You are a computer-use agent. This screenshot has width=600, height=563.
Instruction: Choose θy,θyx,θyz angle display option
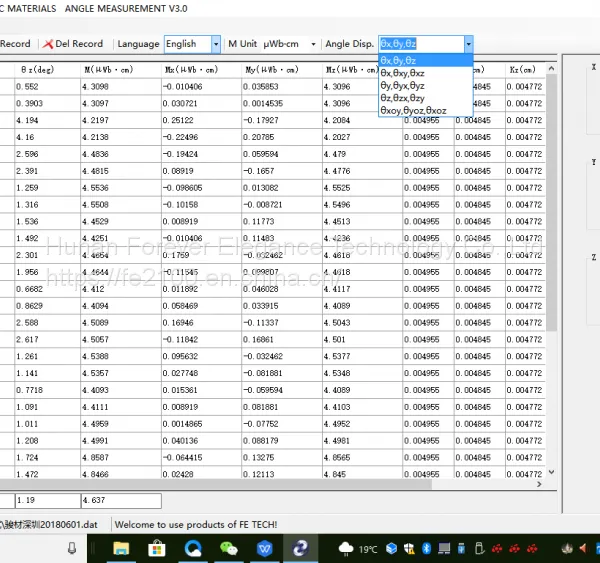click(x=426, y=86)
